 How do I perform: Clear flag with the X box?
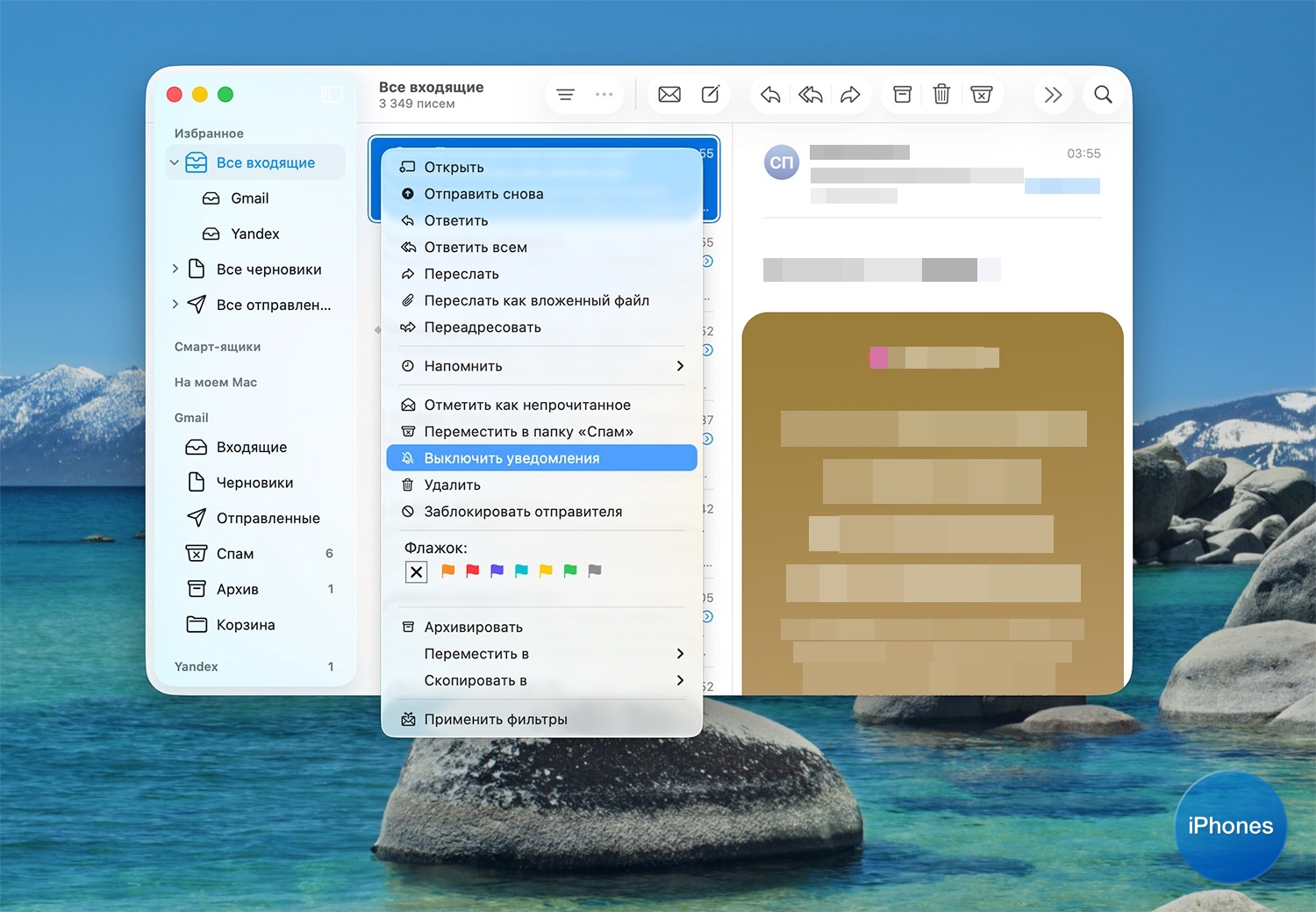pyautogui.click(x=416, y=572)
